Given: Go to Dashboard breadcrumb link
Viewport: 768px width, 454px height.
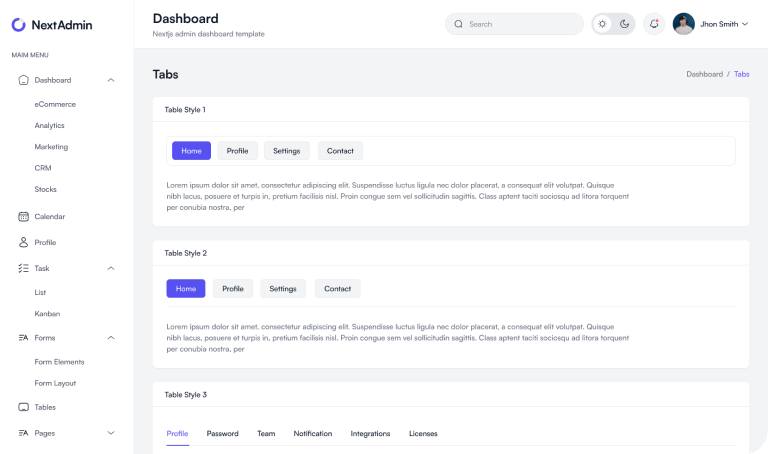Looking at the screenshot, I should 704,74.
